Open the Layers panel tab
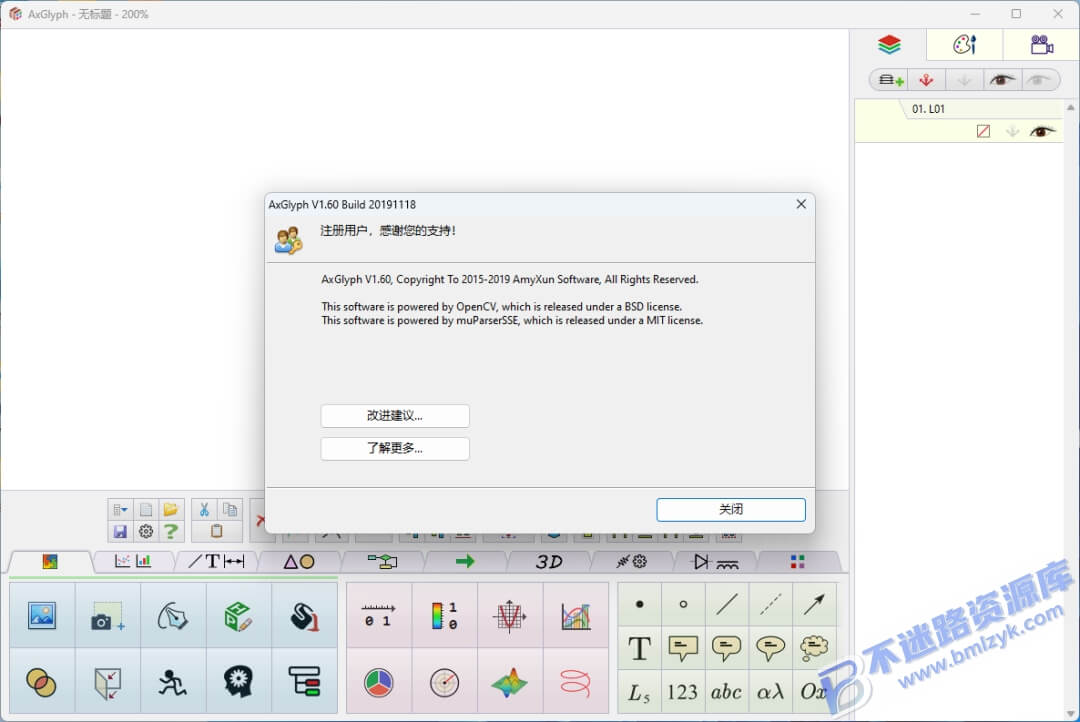 click(889, 45)
